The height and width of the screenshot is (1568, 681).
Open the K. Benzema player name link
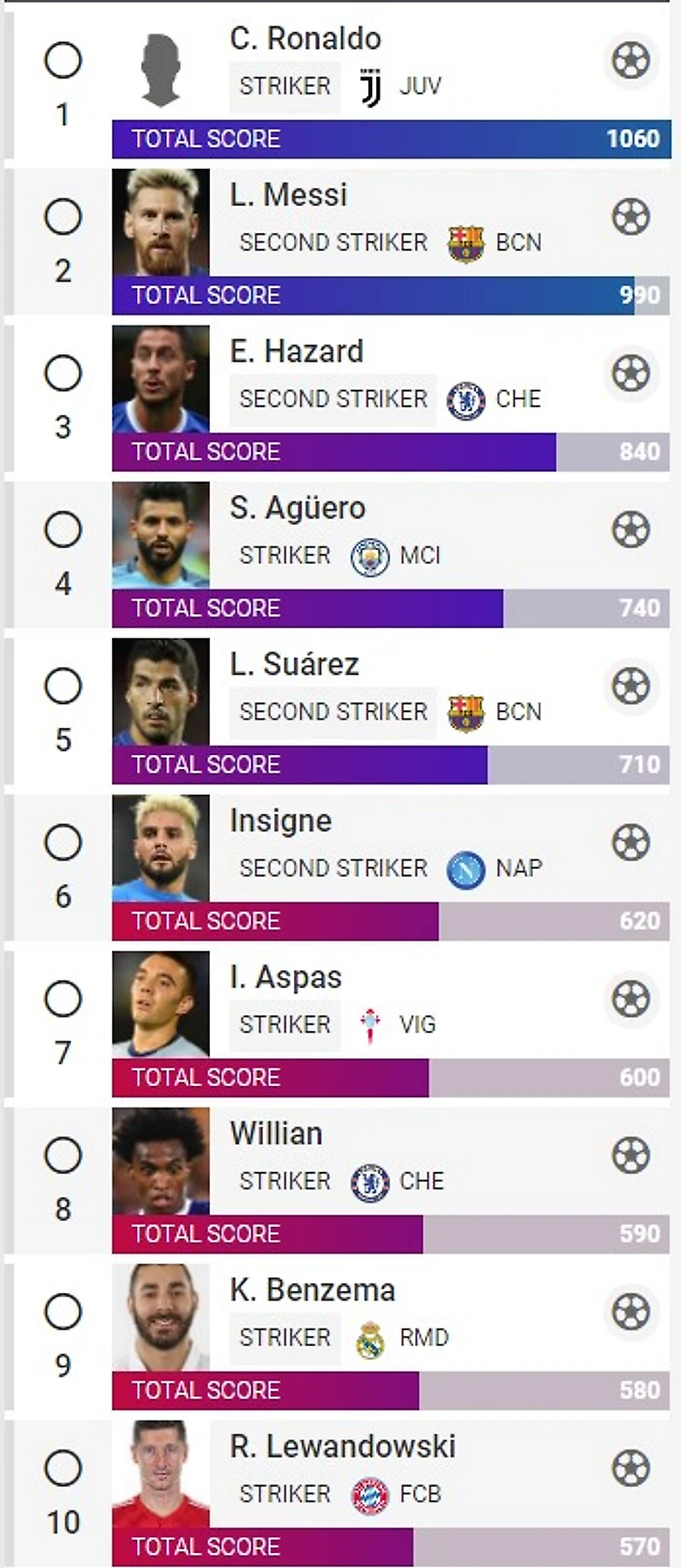click(x=313, y=1290)
